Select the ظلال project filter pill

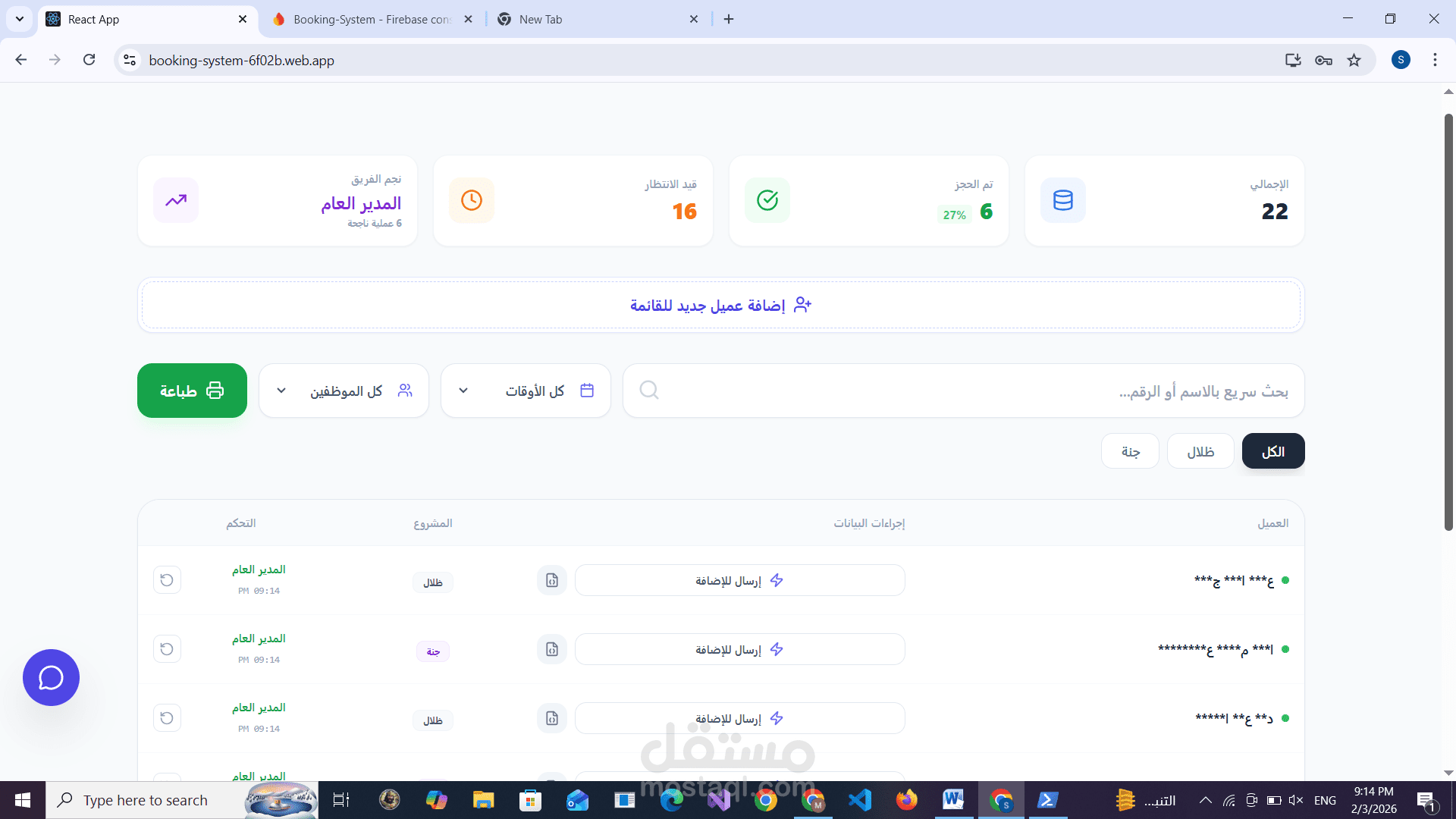[1200, 451]
